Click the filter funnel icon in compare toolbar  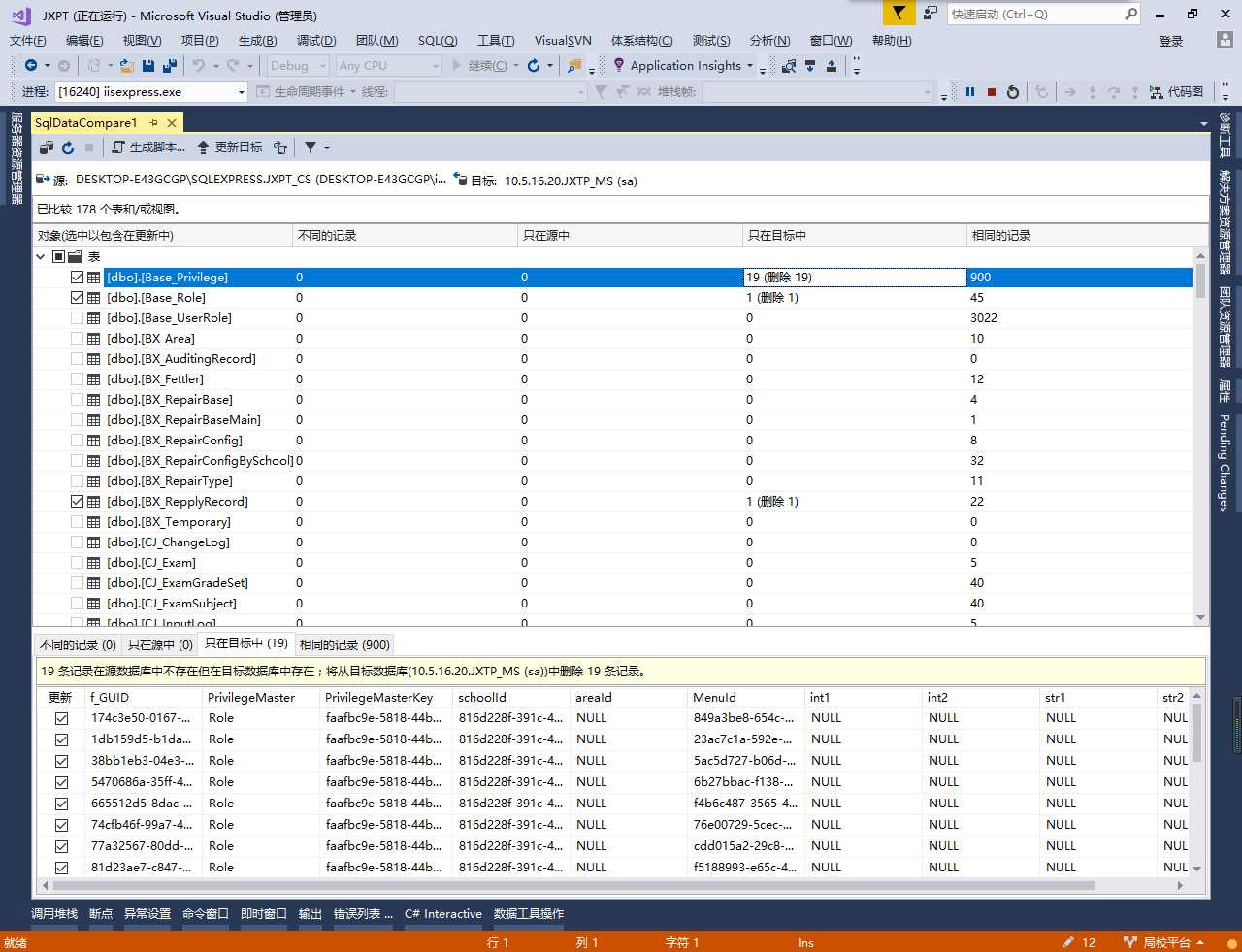[310, 148]
